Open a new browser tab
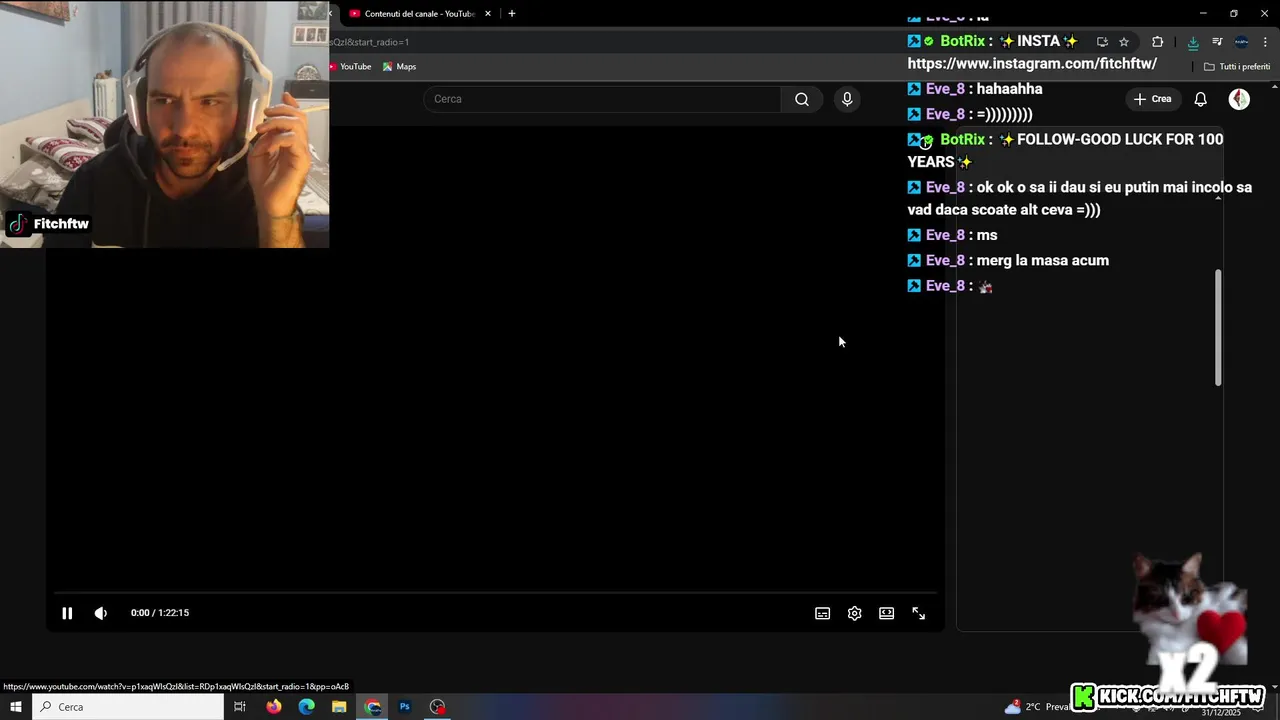 tap(512, 14)
